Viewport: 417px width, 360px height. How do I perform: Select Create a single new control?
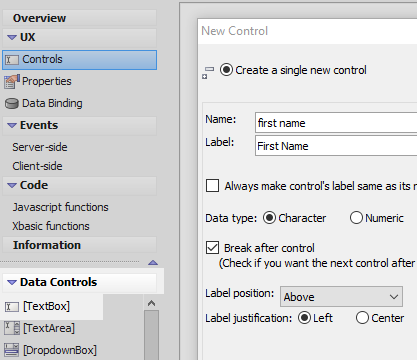point(226,70)
